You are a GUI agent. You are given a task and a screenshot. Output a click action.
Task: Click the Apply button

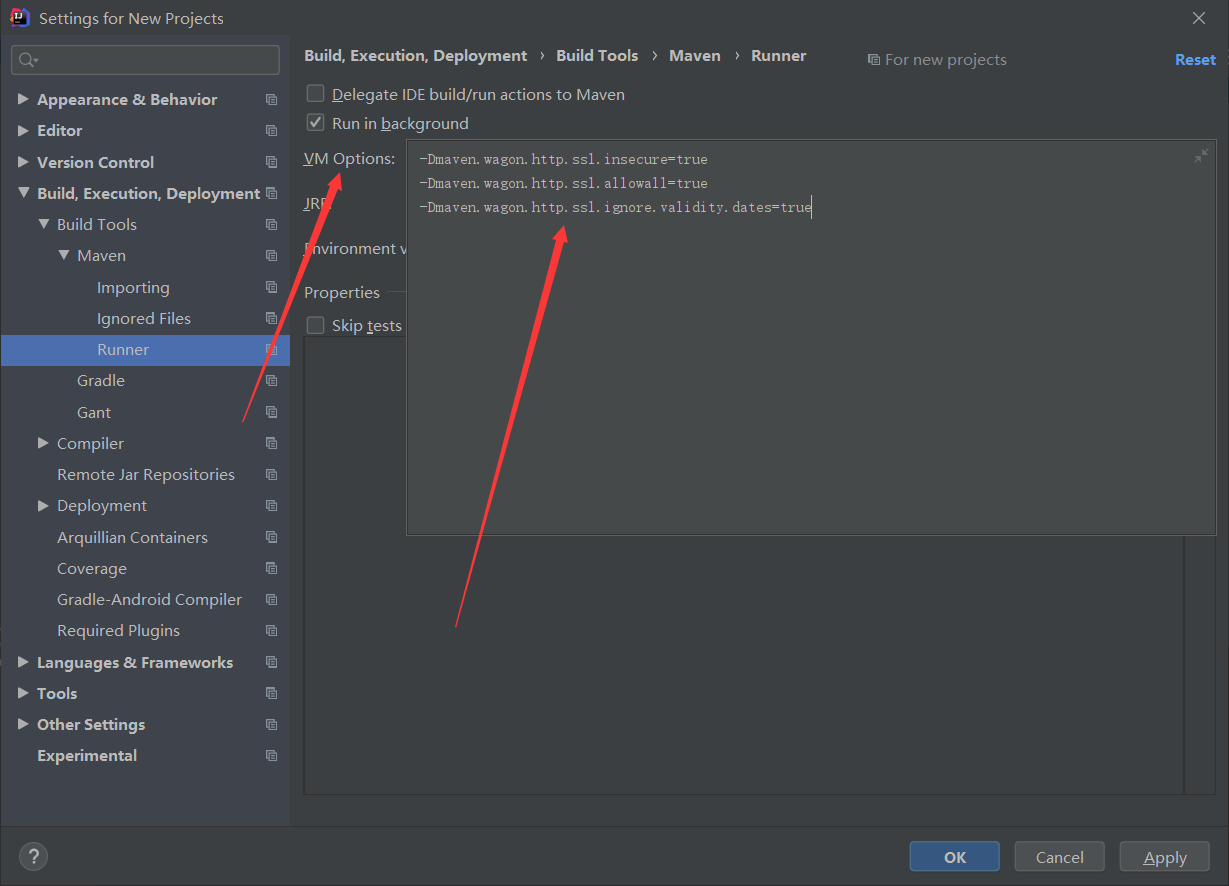1165,857
